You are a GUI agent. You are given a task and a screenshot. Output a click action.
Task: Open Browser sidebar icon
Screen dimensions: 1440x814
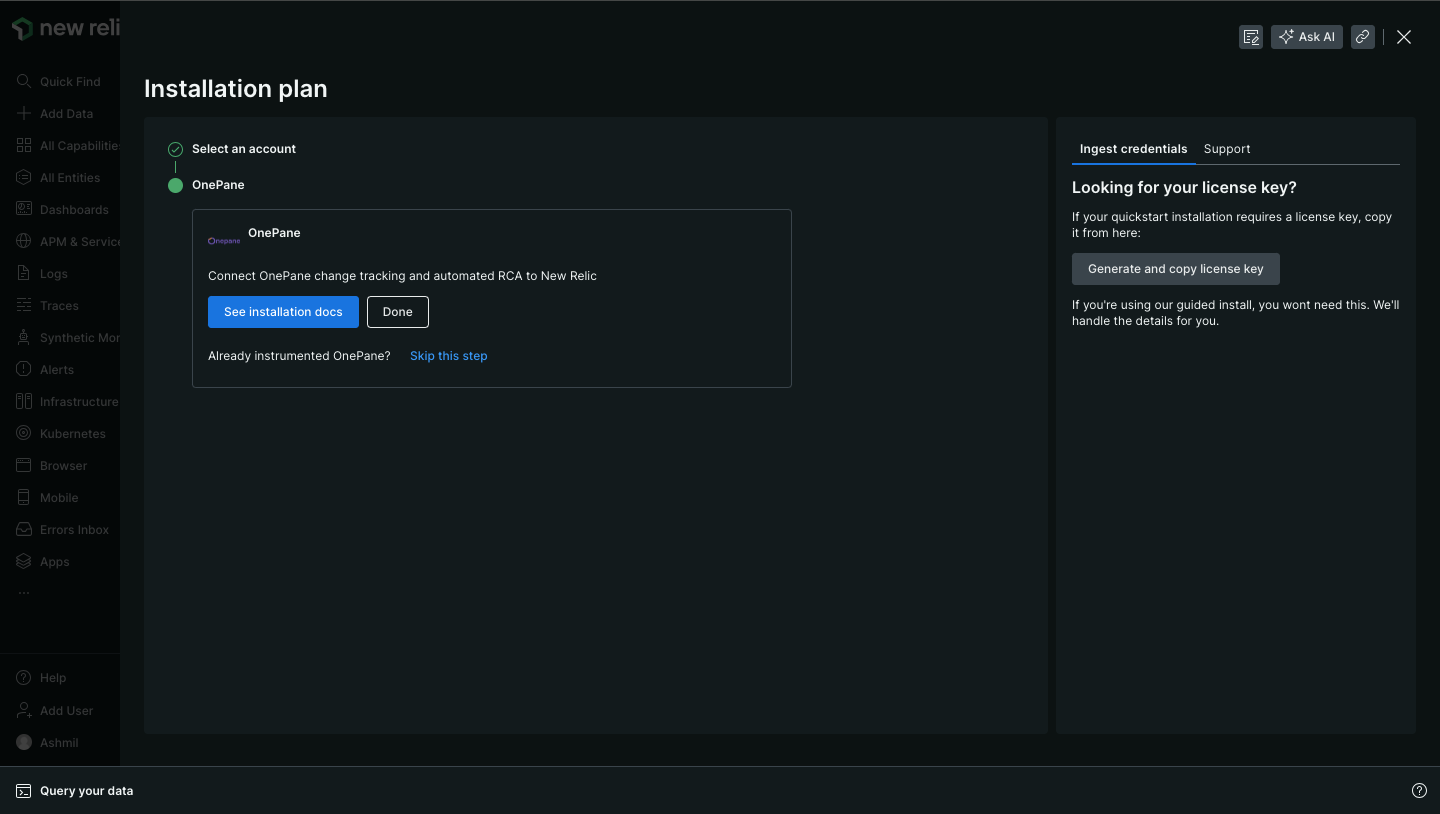[x=24, y=465]
